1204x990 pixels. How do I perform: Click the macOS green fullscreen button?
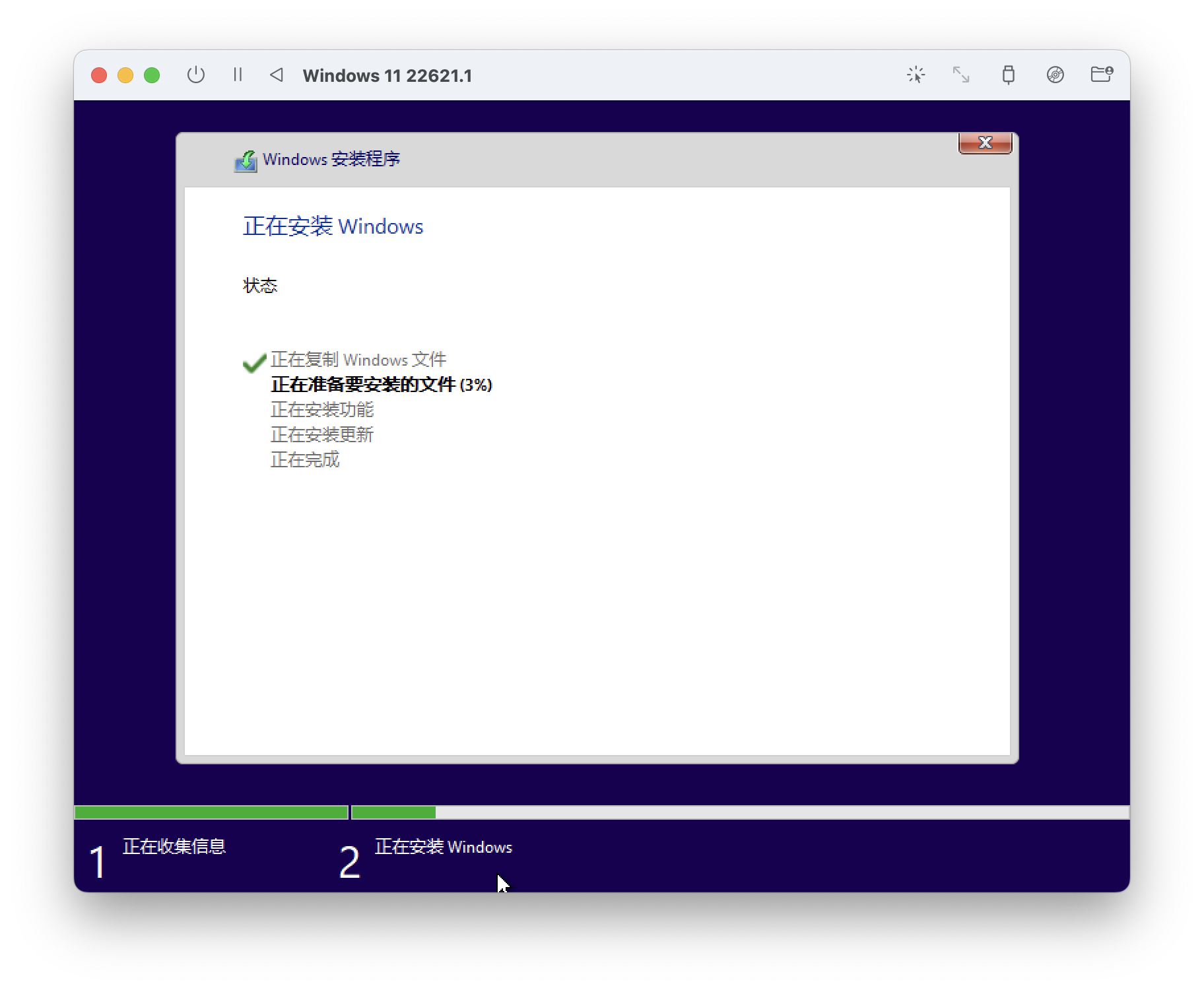click(x=152, y=75)
